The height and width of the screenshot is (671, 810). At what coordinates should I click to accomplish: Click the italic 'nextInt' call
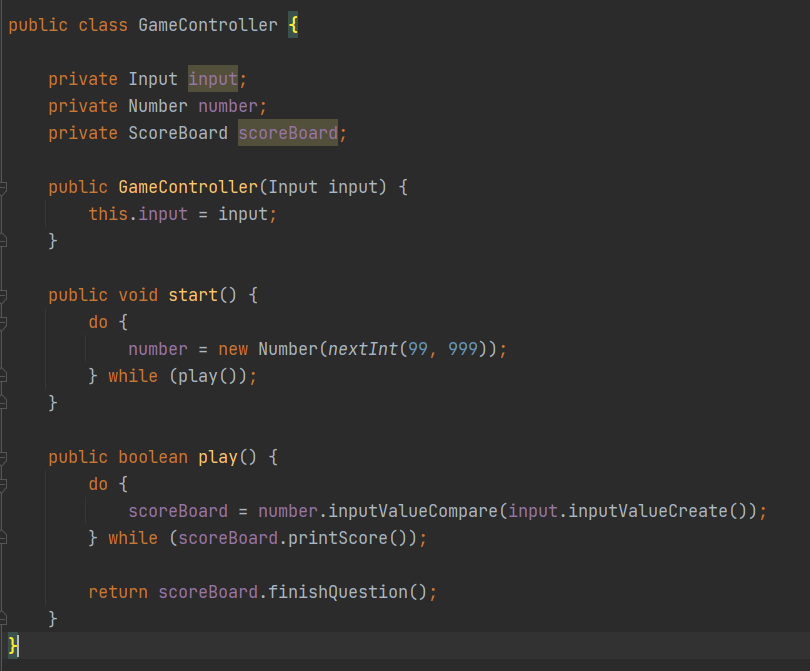click(x=363, y=349)
